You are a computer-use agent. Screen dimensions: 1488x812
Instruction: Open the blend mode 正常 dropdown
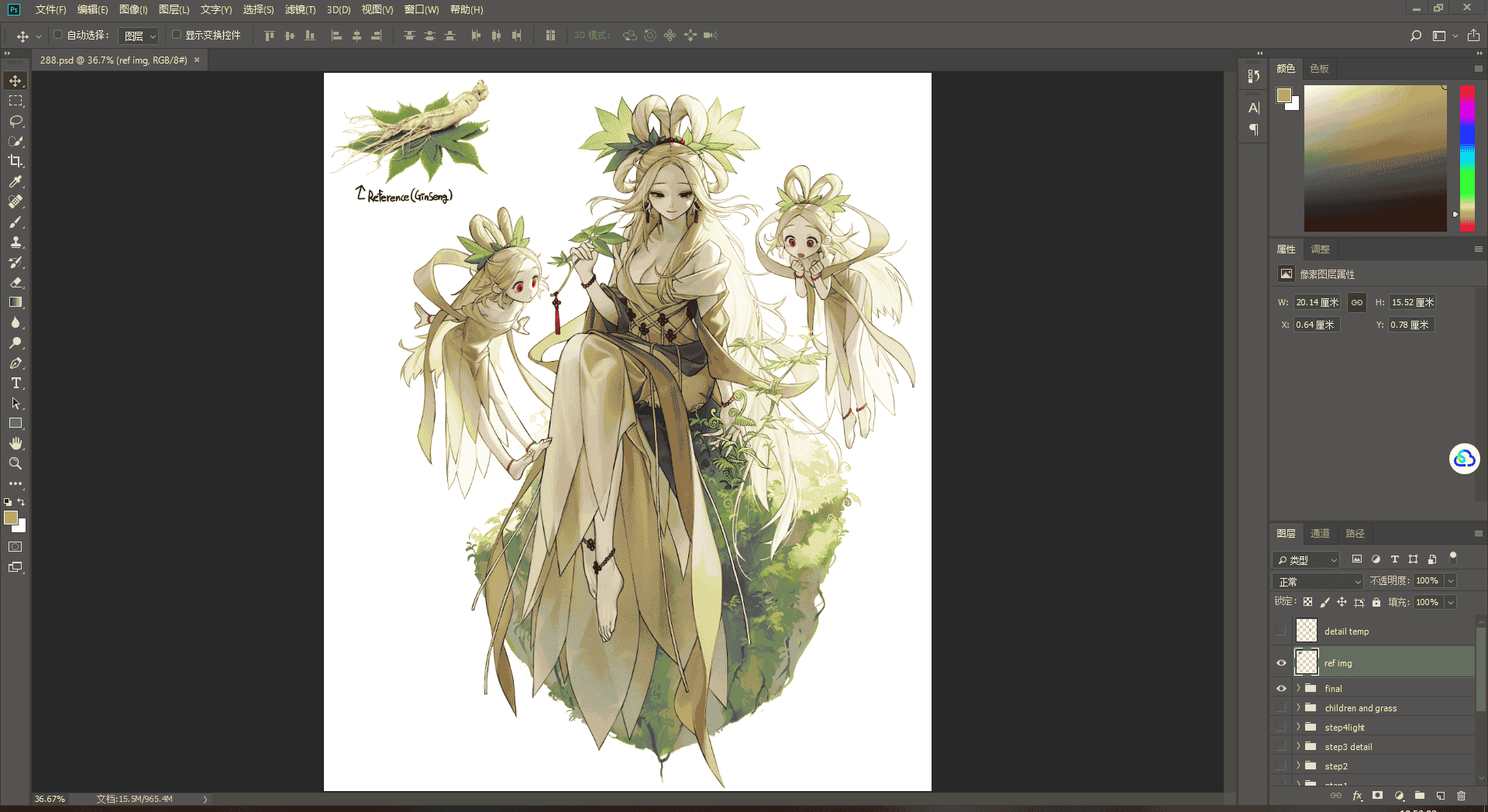pyautogui.click(x=1317, y=582)
